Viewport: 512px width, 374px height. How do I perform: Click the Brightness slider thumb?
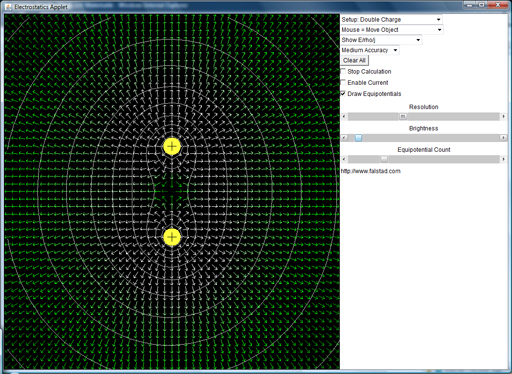pos(358,138)
